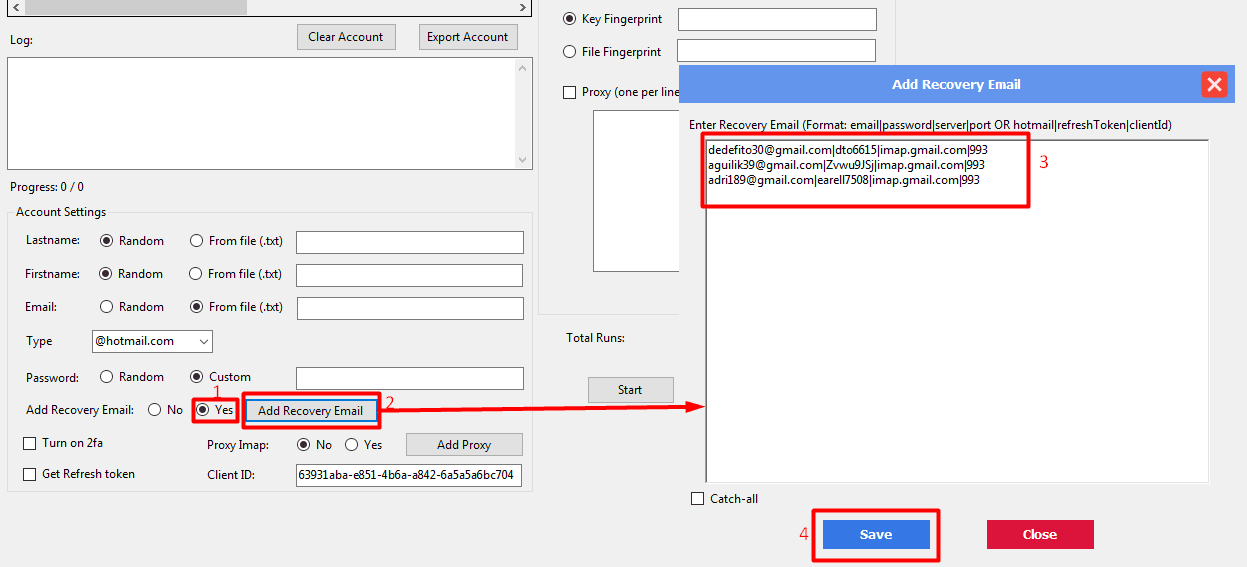The height and width of the screenshot is (567, 1247).
Task: Select Yes for Proxy Imap
Action: (x=352, y=445)
